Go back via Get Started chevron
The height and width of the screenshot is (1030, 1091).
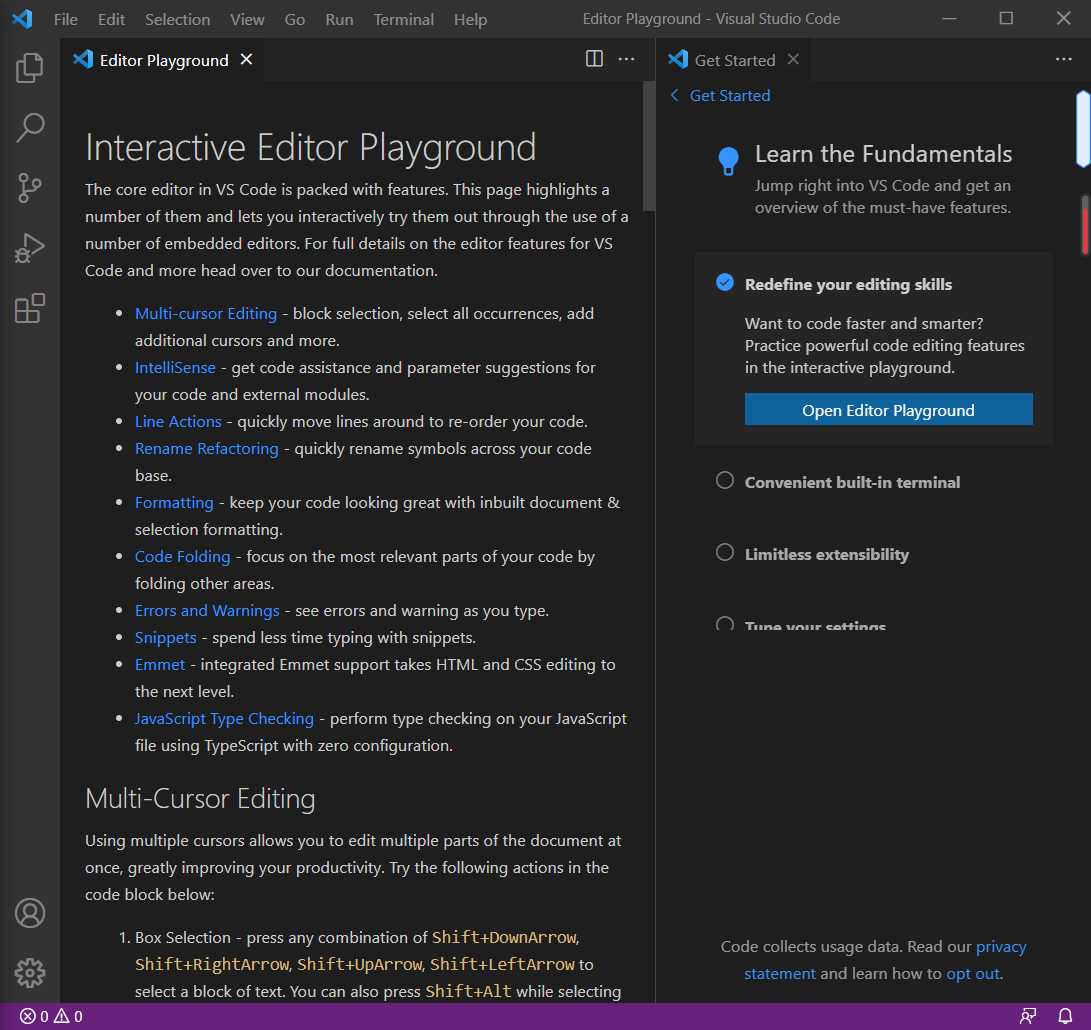(674, 95)
